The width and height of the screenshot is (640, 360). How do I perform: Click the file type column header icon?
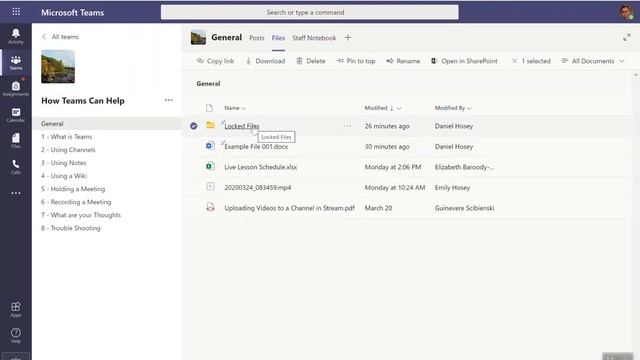pyautogui.click(x=209, y=108)
